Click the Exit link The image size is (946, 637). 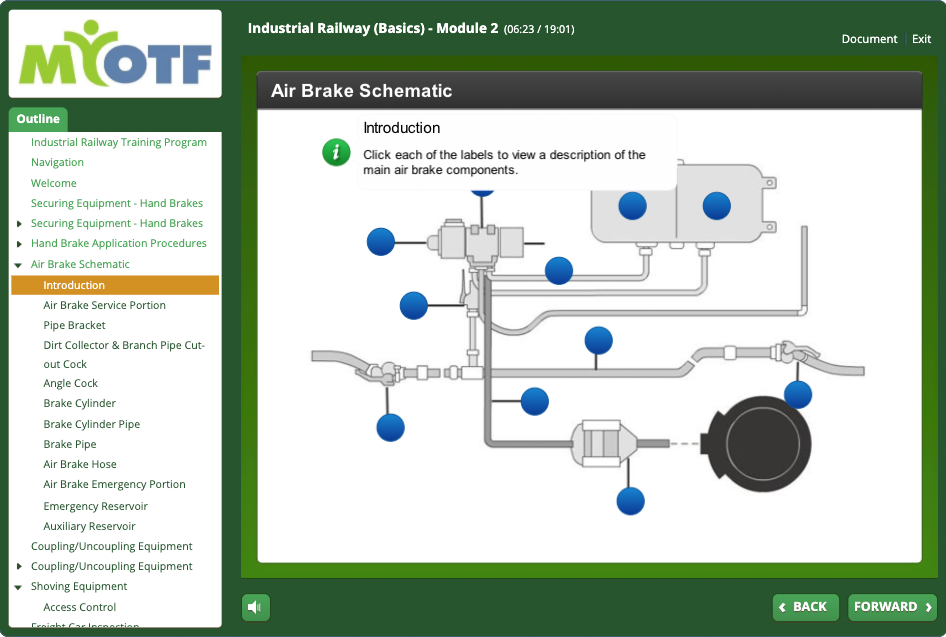[x=921, y=39]
